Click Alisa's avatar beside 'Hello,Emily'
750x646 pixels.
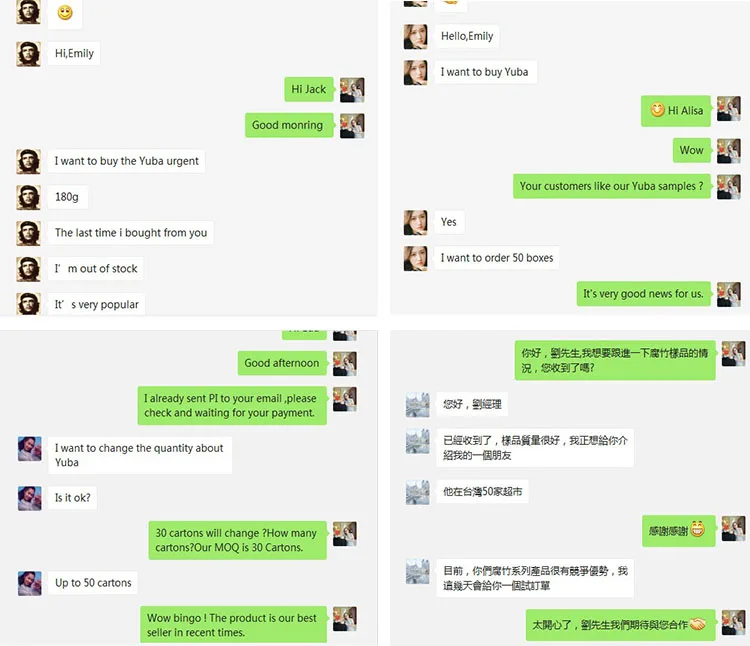tap(415, 37)
